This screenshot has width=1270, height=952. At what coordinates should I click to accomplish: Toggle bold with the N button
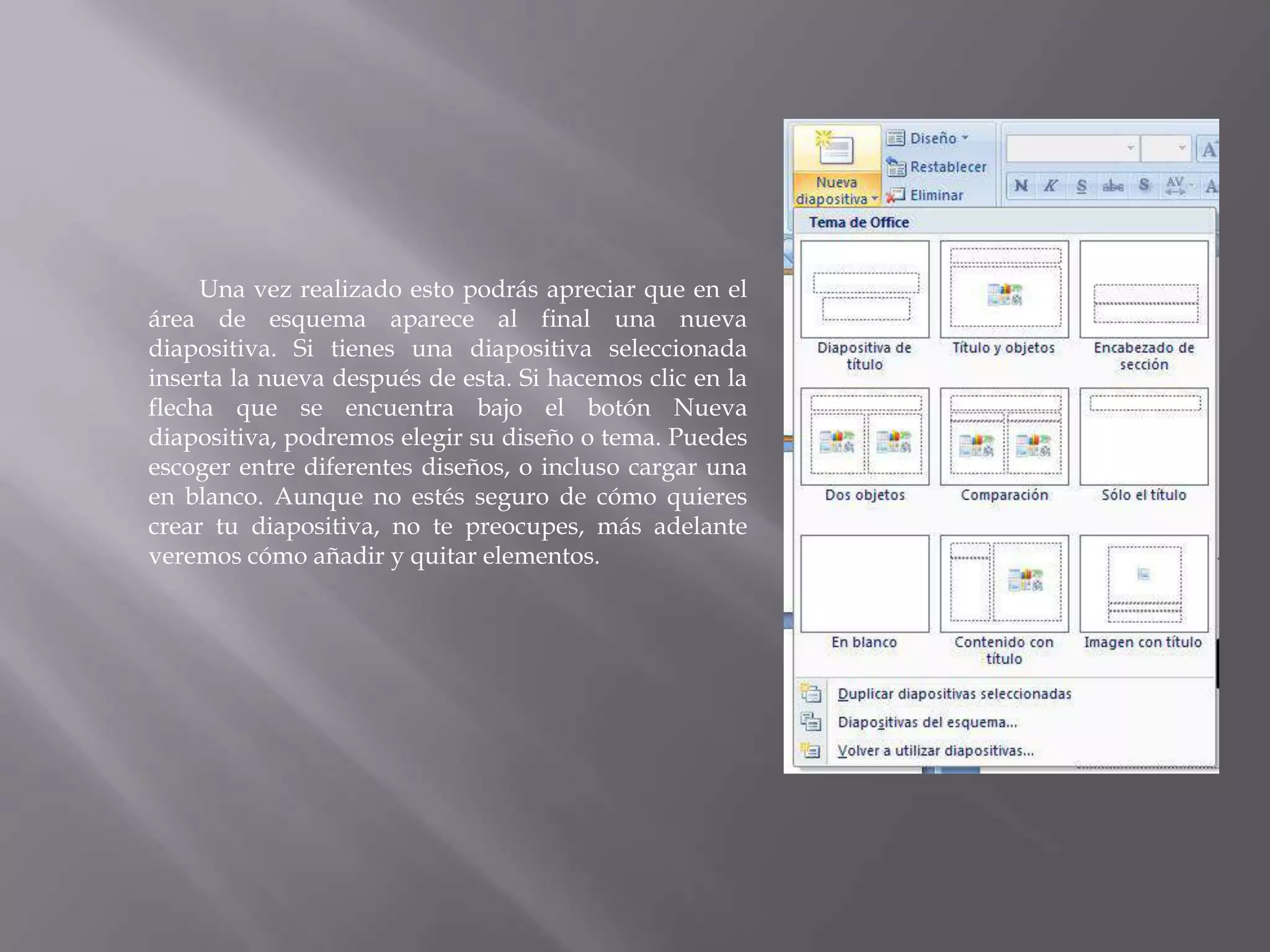[x=1021, y=185]
